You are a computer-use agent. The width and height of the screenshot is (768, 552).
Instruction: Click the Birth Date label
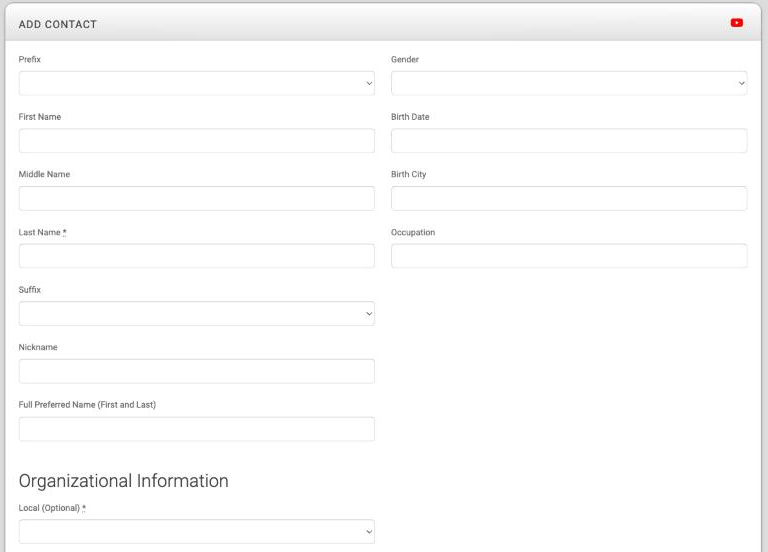click(x=410, y=117)
